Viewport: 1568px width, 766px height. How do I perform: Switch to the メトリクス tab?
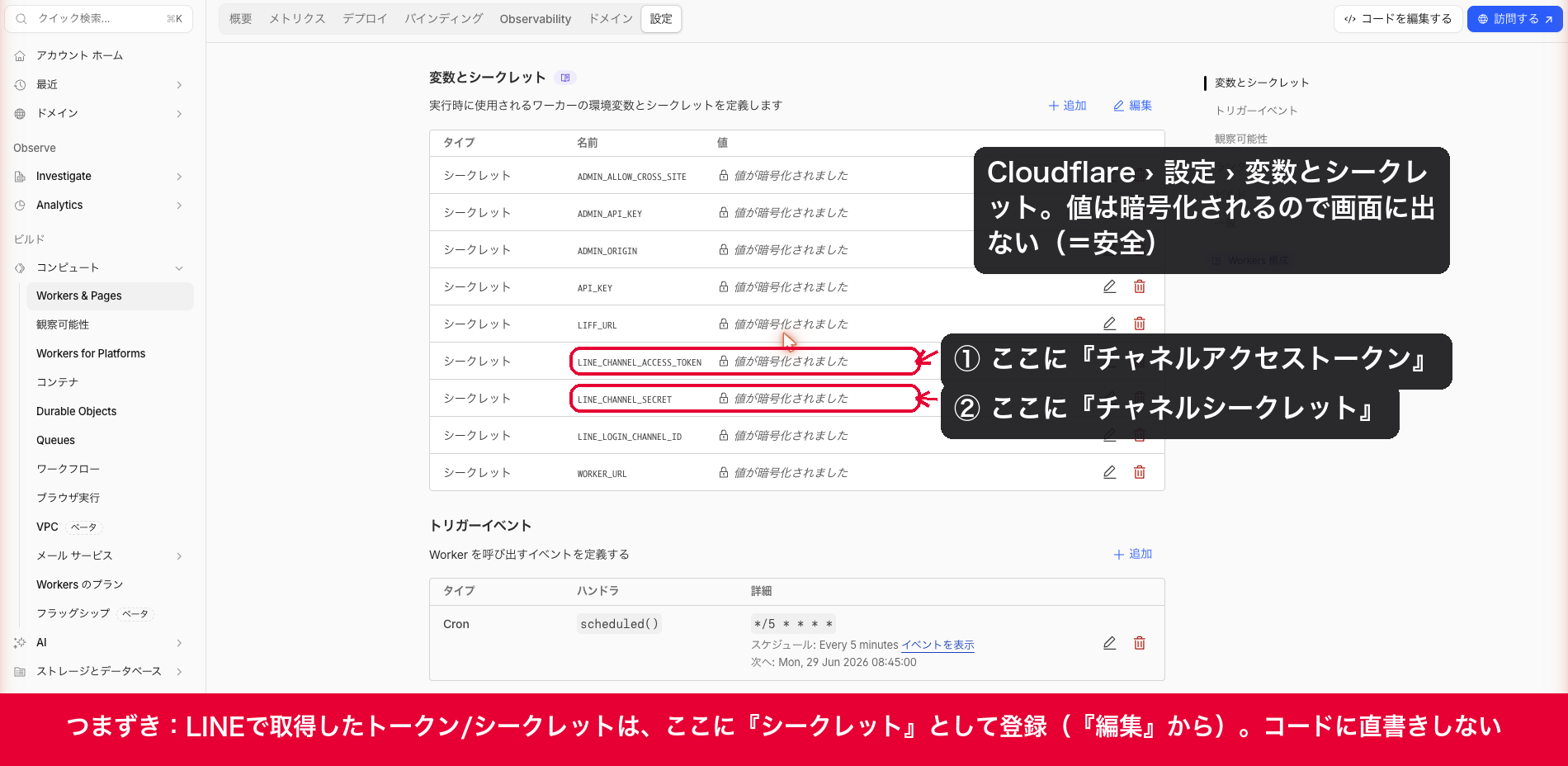(297, 19)
